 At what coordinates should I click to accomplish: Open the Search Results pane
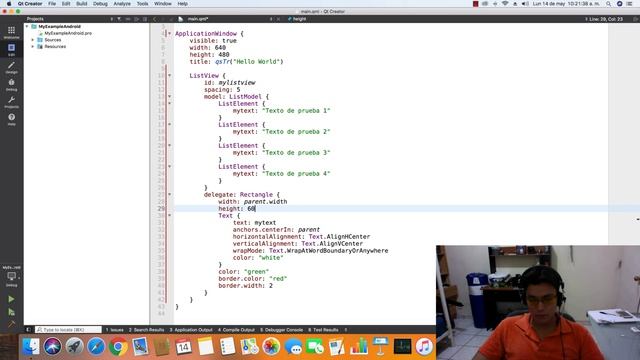(x=147, y=330)
